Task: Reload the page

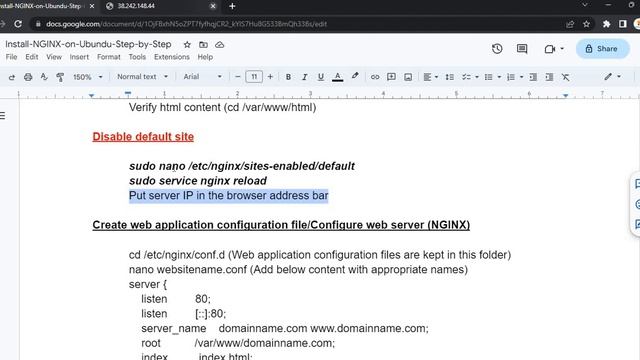Action: [x=18, y=24]
